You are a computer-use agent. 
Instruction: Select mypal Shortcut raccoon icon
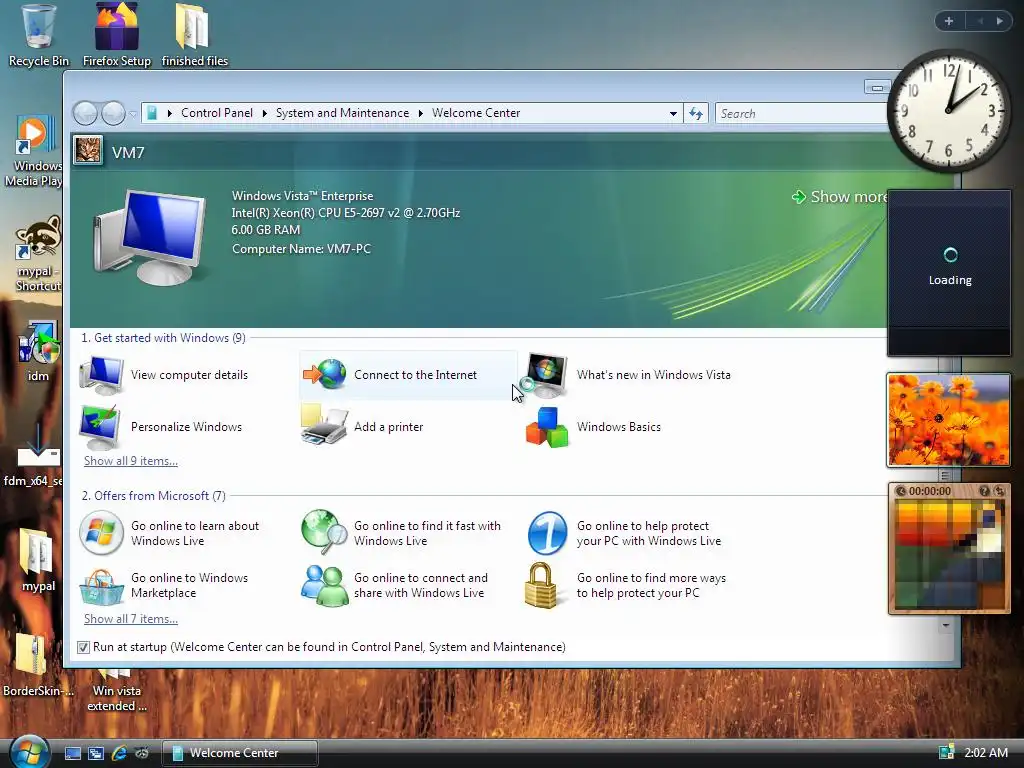tap(38, 255)
